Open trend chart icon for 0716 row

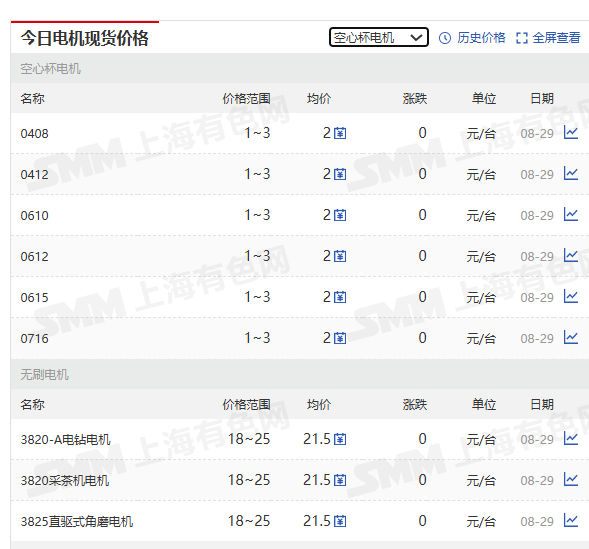[571, 338]
